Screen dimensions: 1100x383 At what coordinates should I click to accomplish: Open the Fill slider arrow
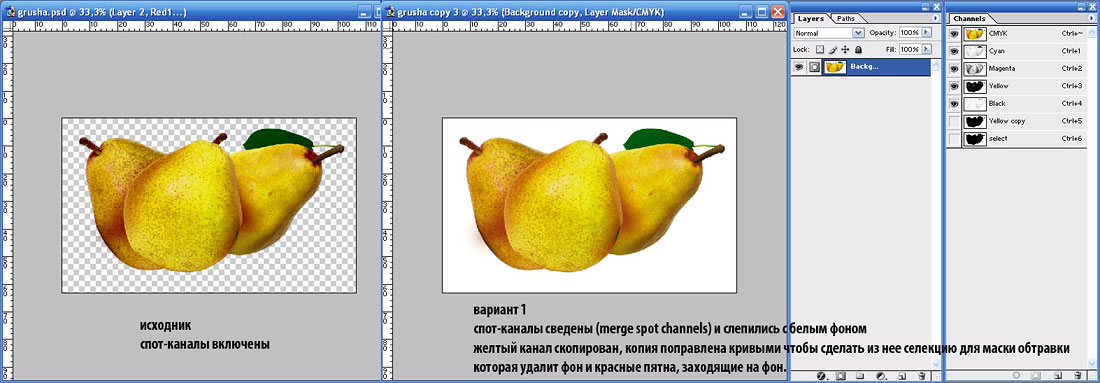926,49
